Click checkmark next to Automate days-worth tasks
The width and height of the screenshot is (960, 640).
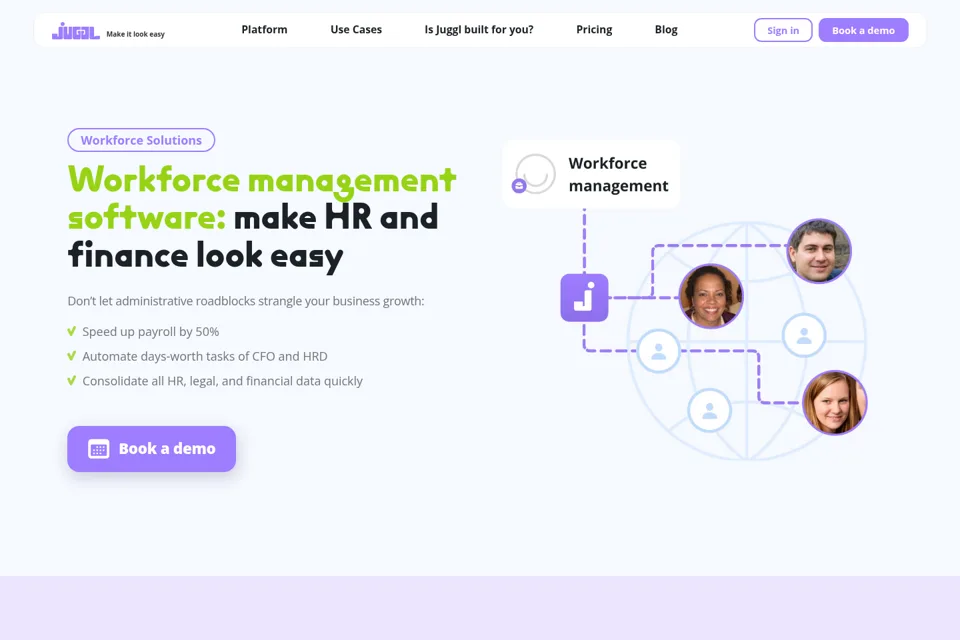72,356
